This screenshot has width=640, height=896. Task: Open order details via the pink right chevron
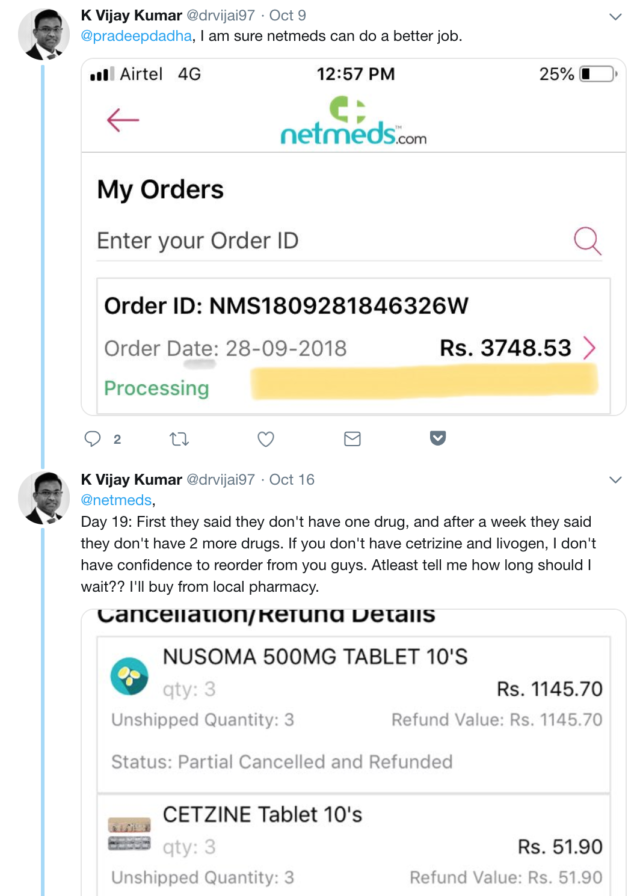click(x=589, y=348)
